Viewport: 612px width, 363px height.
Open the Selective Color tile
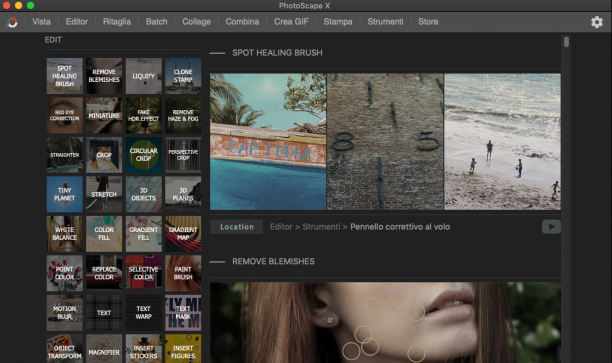[x=144, y=273]
